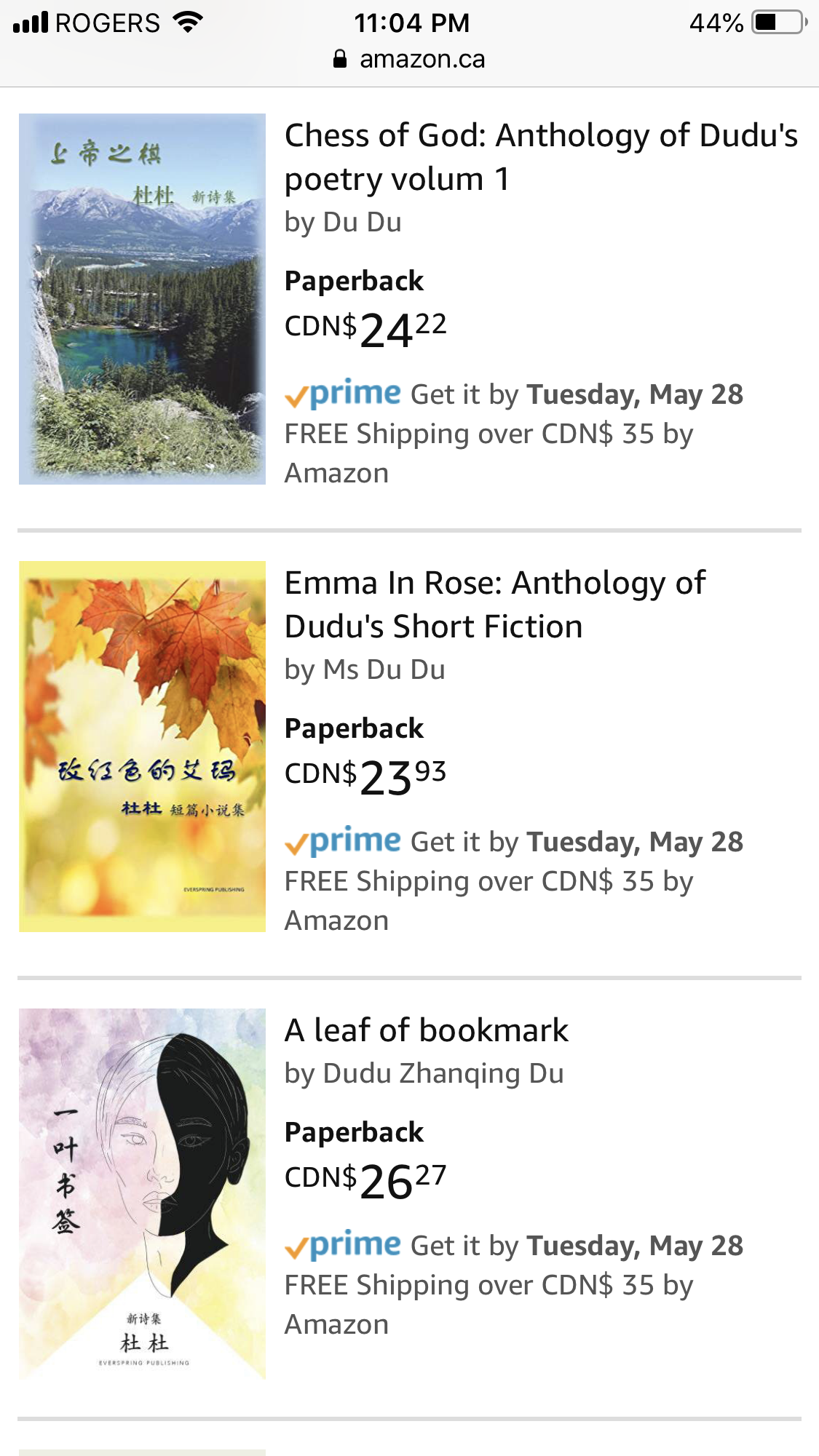The image size is (819, 1456).
Task: Open the Emma In Rose book cover
Action: 142,746
